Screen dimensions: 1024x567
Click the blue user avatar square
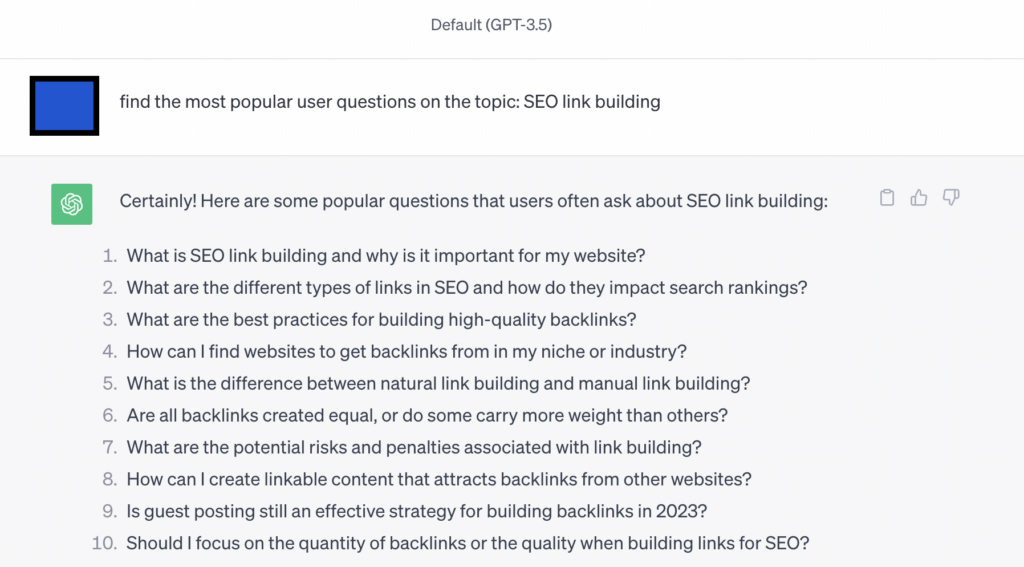click(x=64, y=106)
